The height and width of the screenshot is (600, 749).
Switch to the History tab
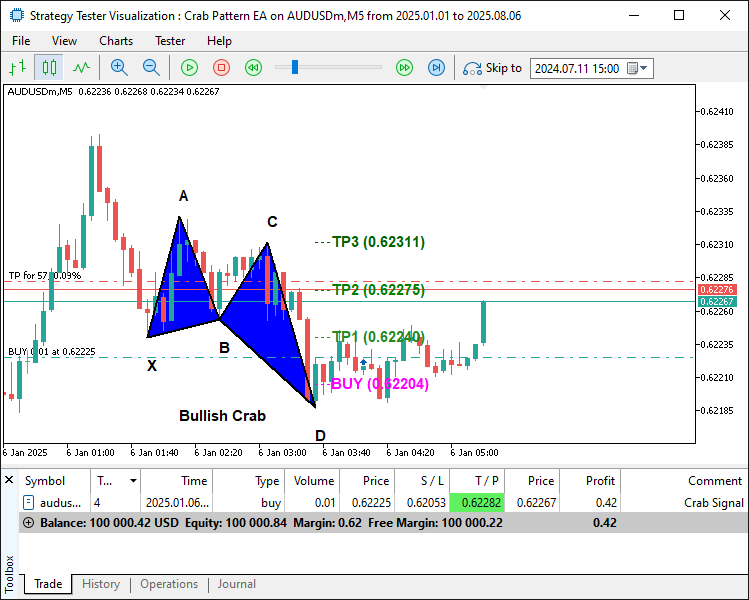101,584
